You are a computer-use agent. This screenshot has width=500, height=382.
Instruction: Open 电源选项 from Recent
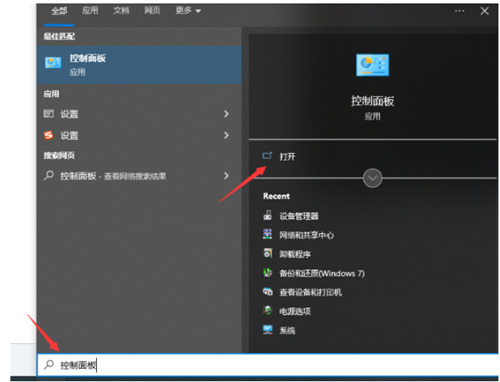pos(295,311)
